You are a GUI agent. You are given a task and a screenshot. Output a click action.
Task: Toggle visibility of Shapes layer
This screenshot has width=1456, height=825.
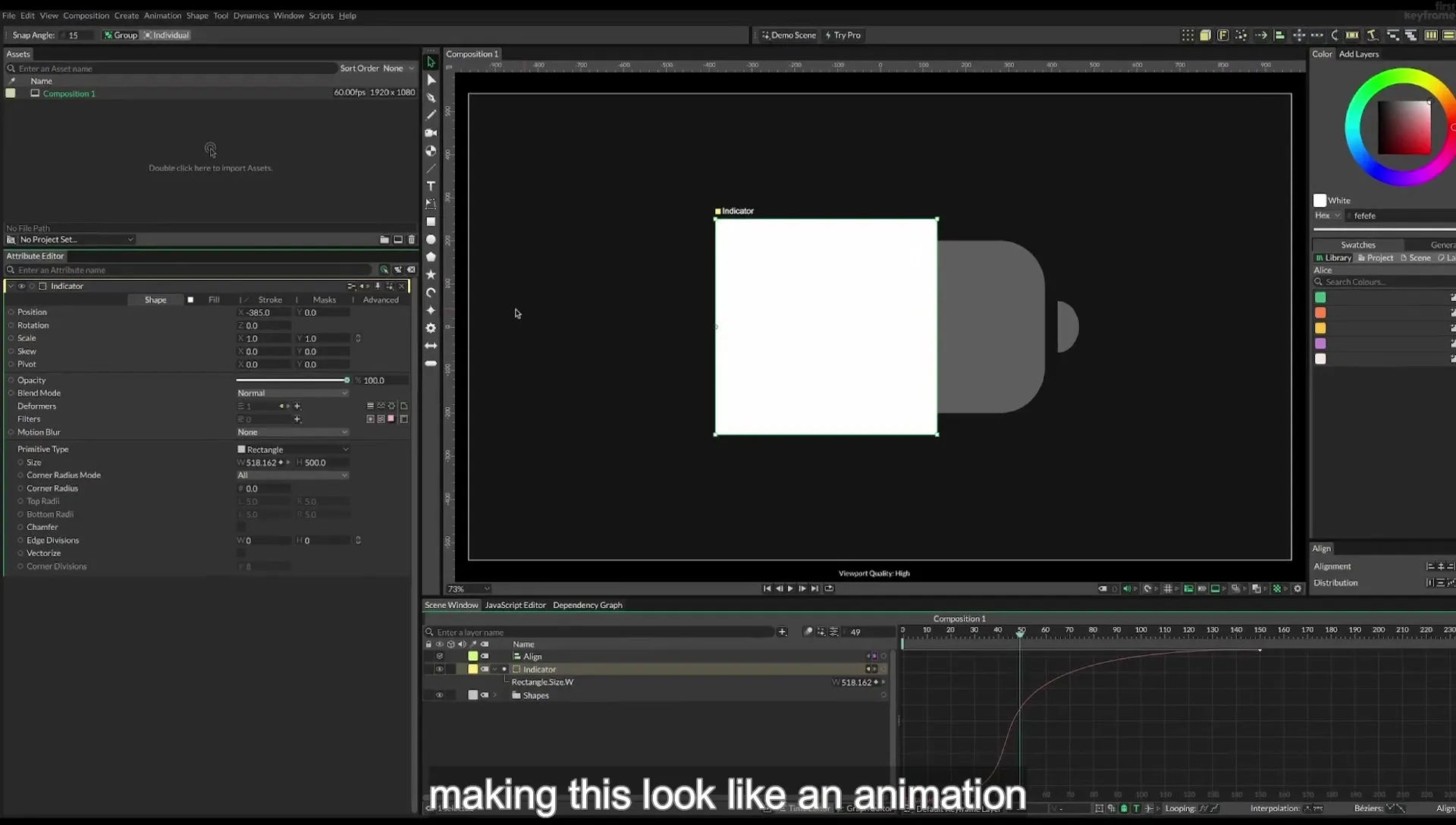pyautogui.click(x=439, y=695)
